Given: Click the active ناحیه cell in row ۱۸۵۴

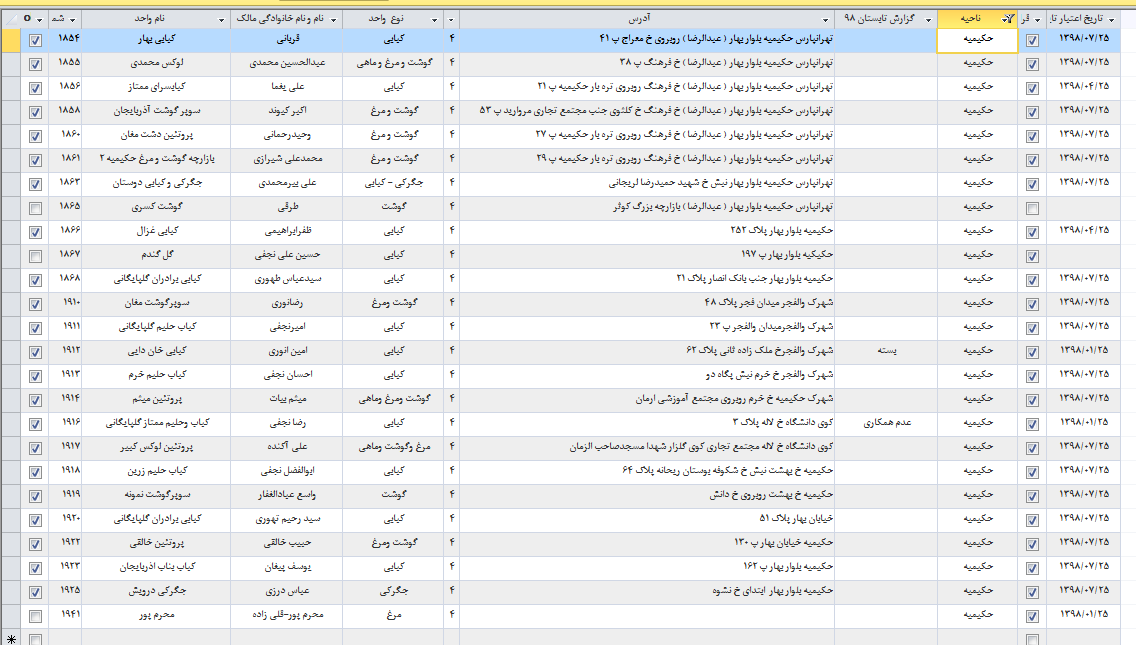Looking at the screenshot, I should click(977, 40).
